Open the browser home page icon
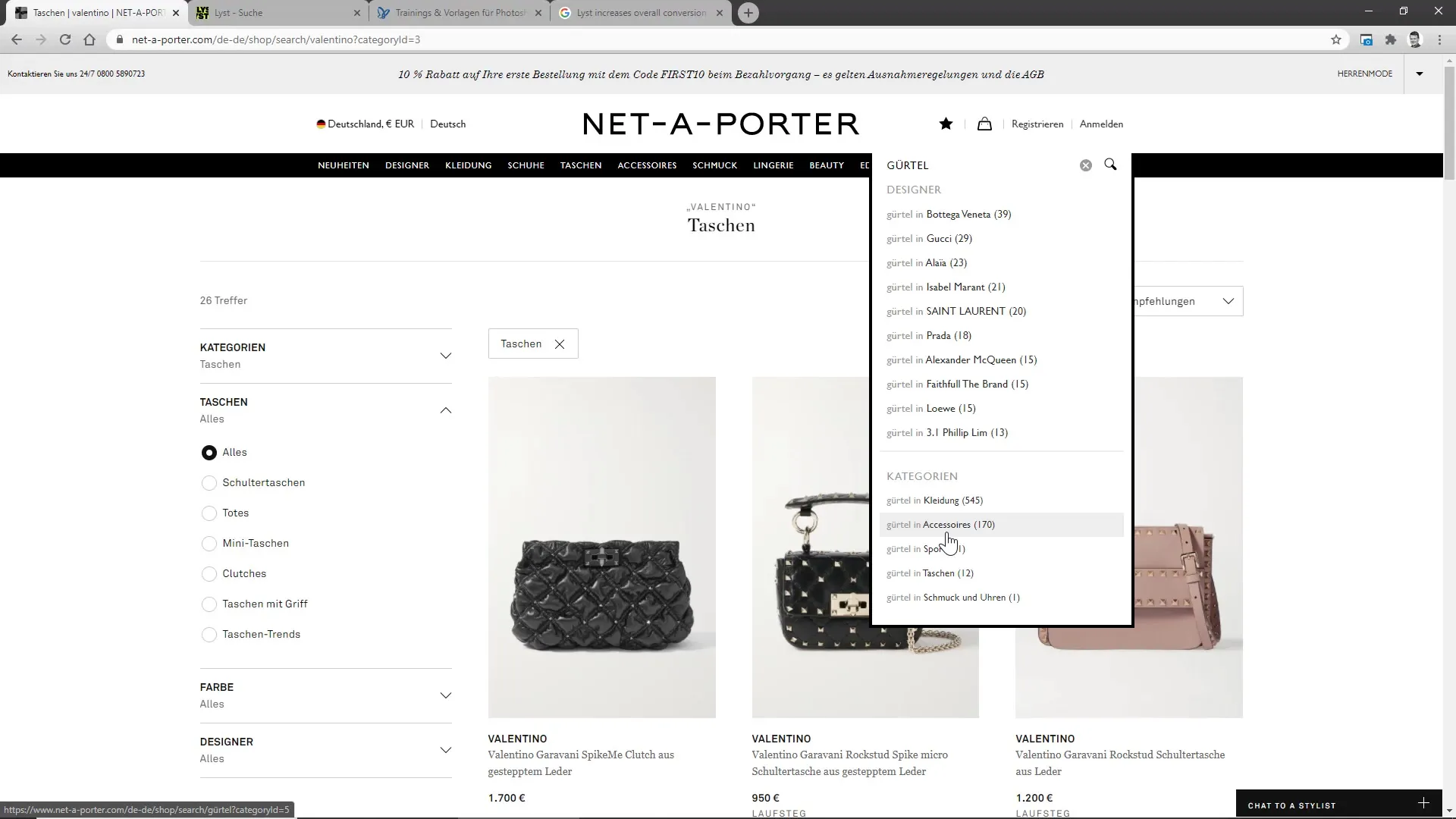1456x819 pixels. coord(89,39)
